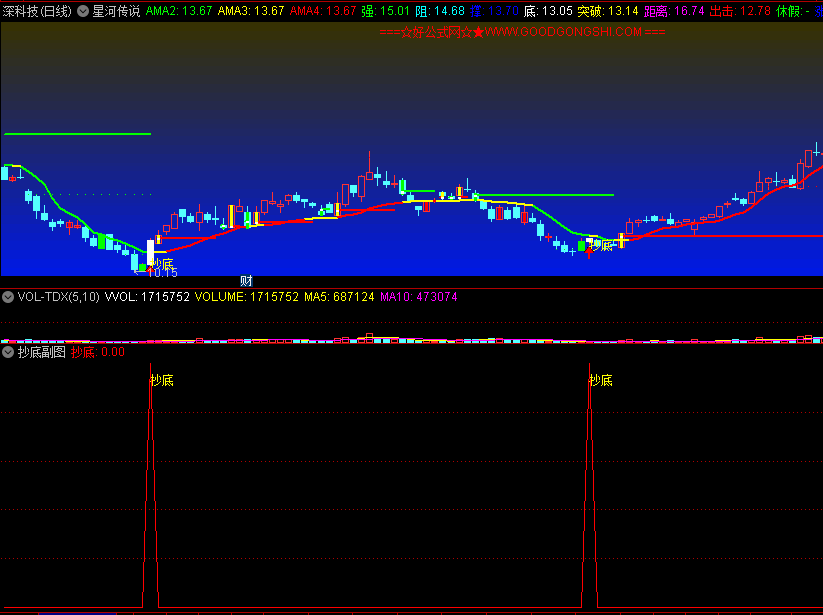The image size is (823, 615).
Task: Click the 底: 13.05 value
Action: click(548, 11)
